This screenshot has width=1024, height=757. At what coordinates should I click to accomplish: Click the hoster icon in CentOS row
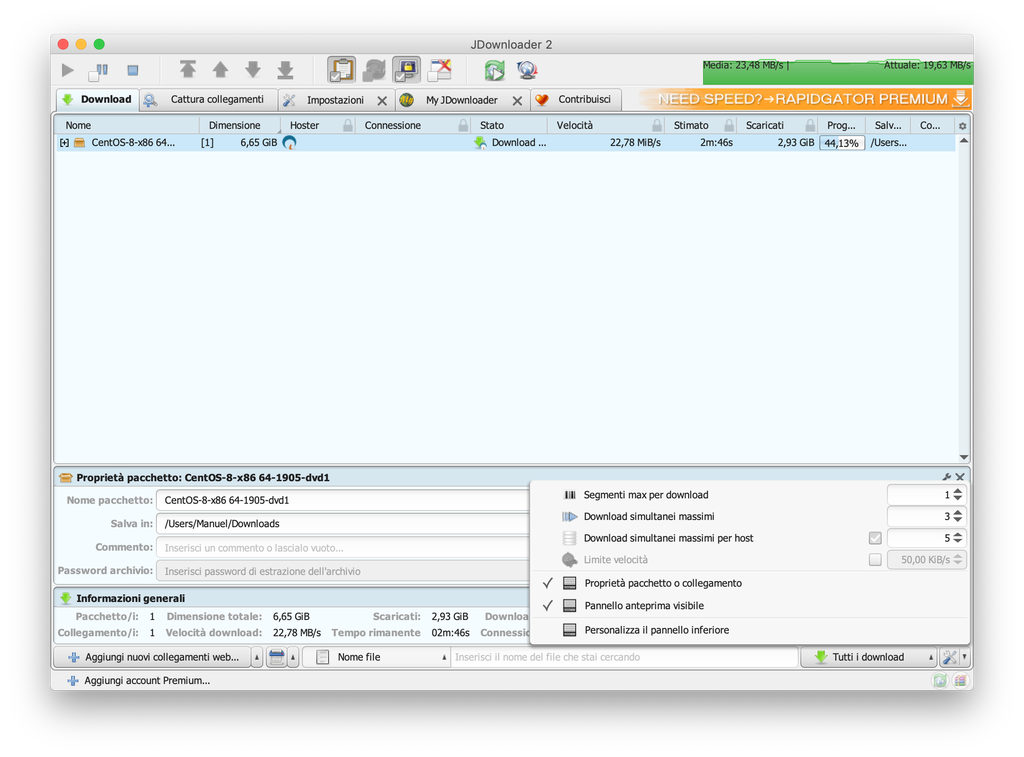point(290,142)
